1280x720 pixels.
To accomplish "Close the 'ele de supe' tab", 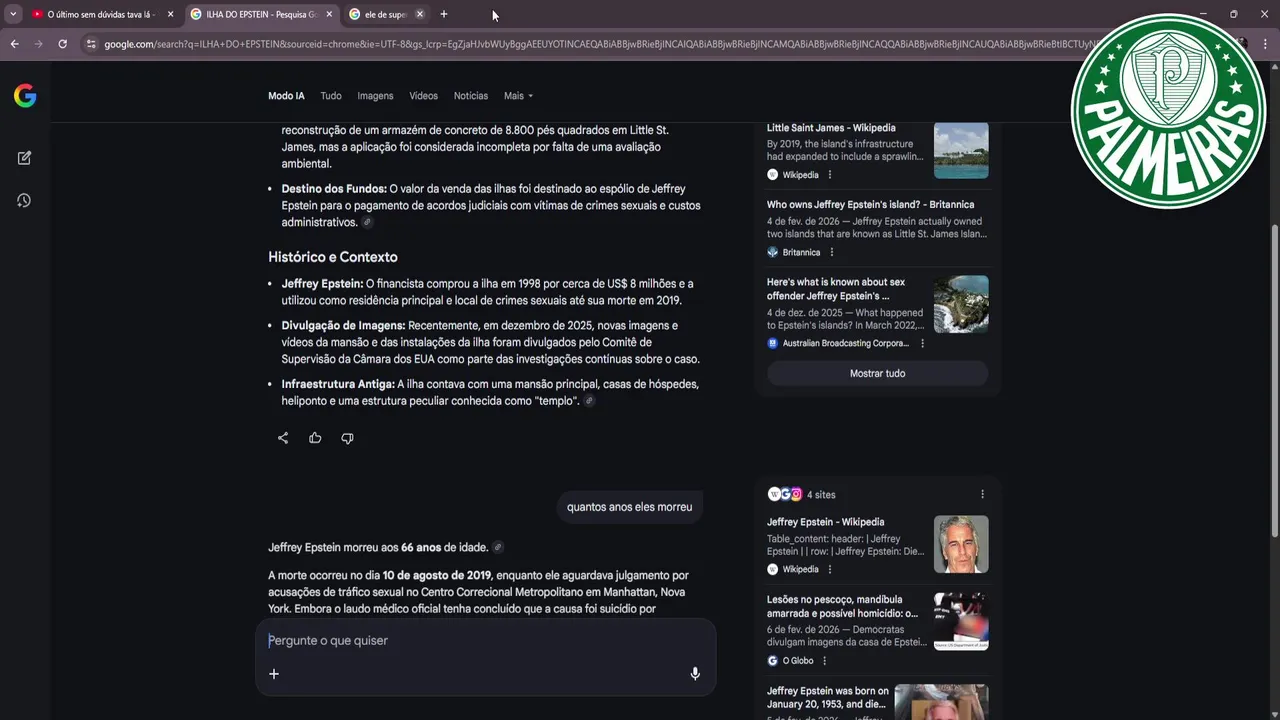I will pos(419,14).
